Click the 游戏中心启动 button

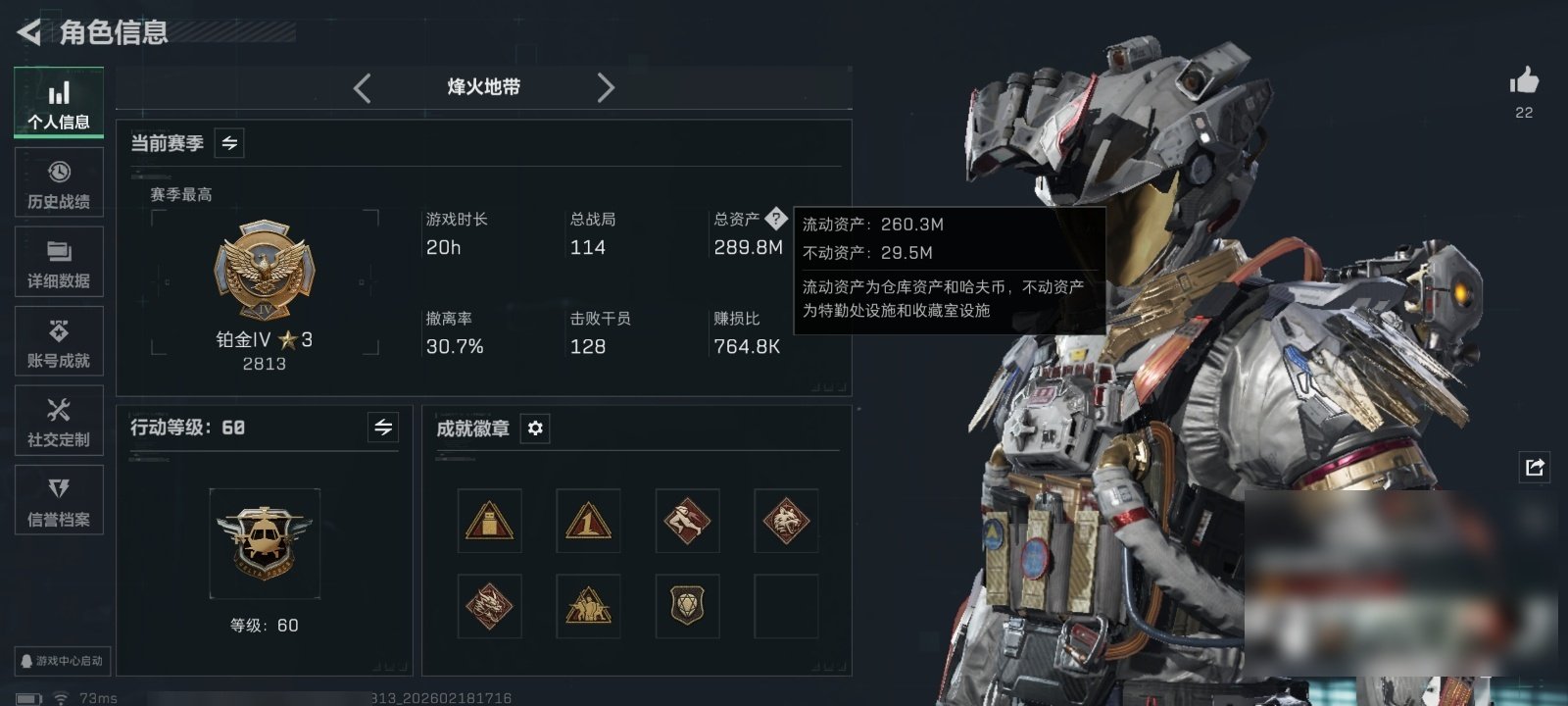pos(62,661)
